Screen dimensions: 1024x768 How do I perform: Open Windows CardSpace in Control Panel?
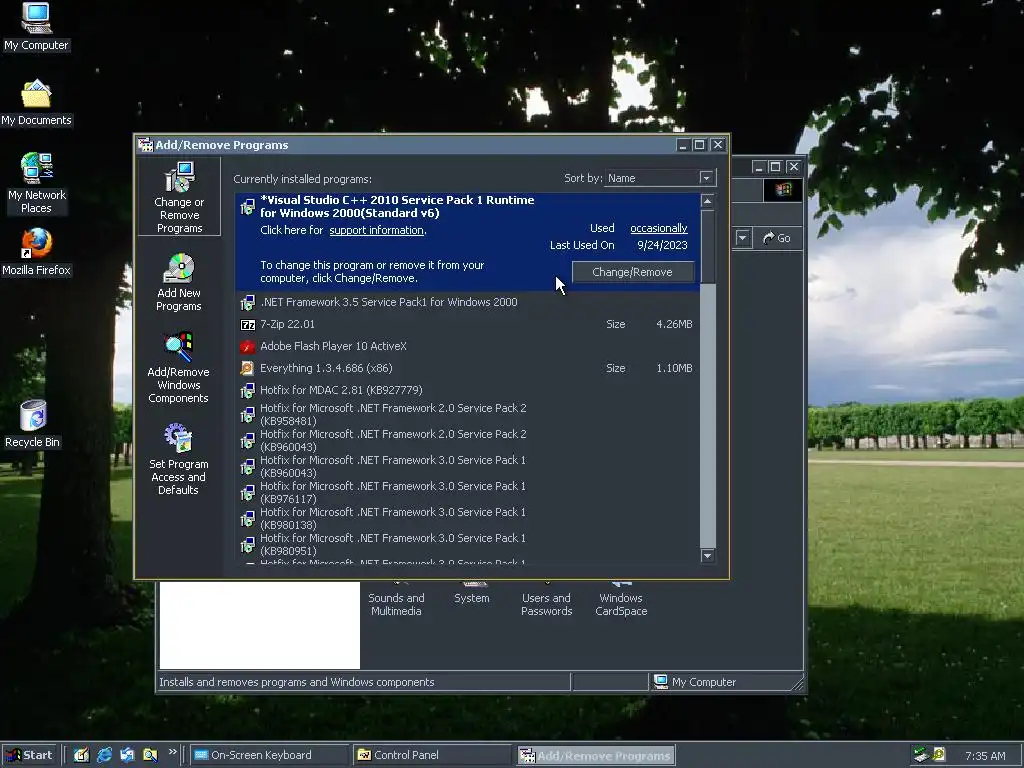(x=621, y=598)
